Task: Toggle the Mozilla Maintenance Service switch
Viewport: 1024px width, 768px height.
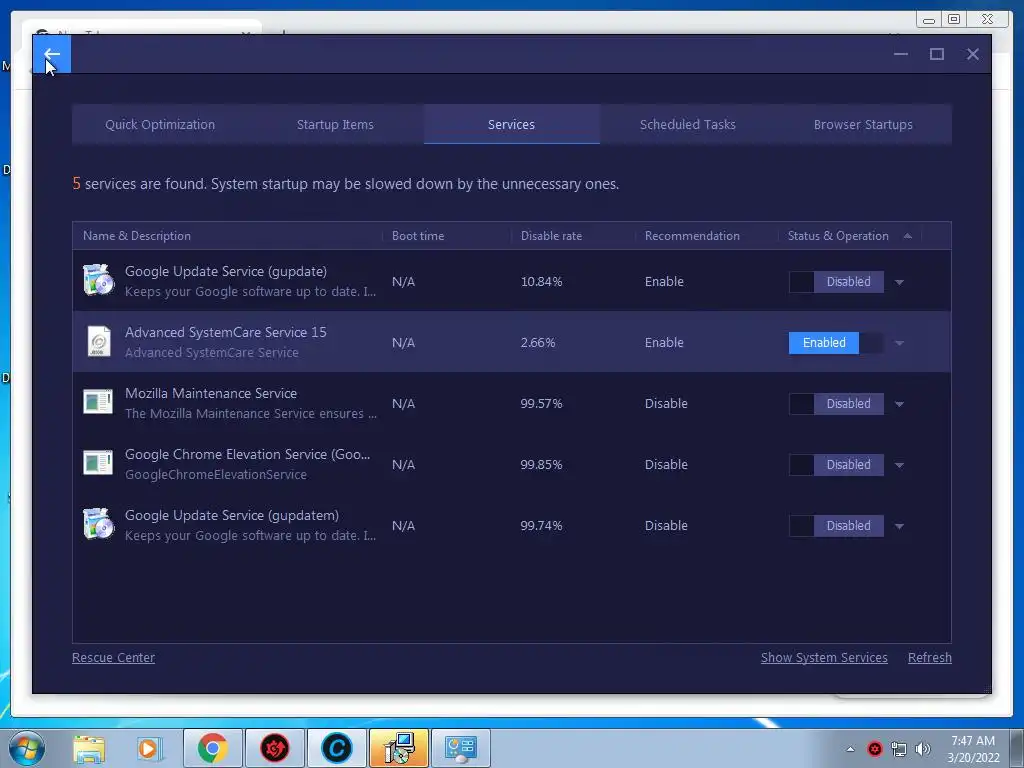Action: tap(836, 404)
